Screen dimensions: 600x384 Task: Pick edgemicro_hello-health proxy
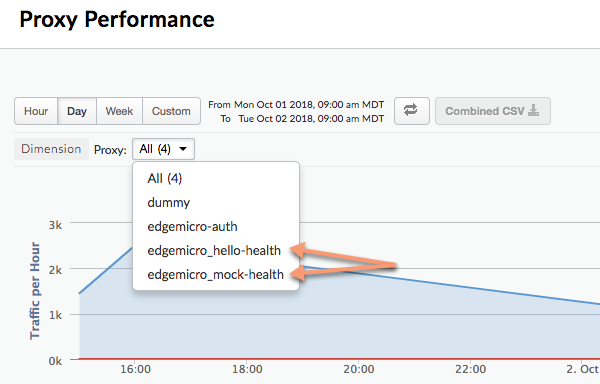click(x=214, y=251)
